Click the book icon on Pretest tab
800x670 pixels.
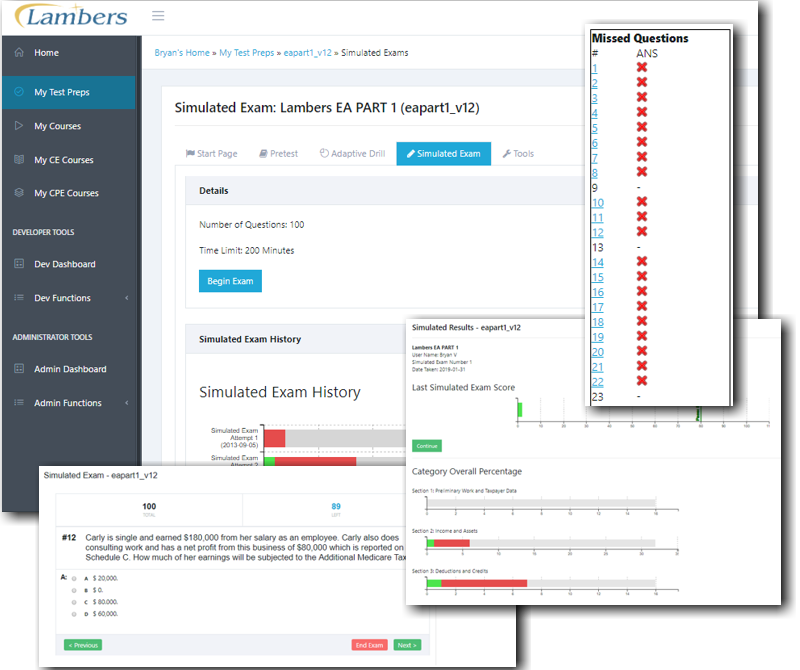[263, 154]
